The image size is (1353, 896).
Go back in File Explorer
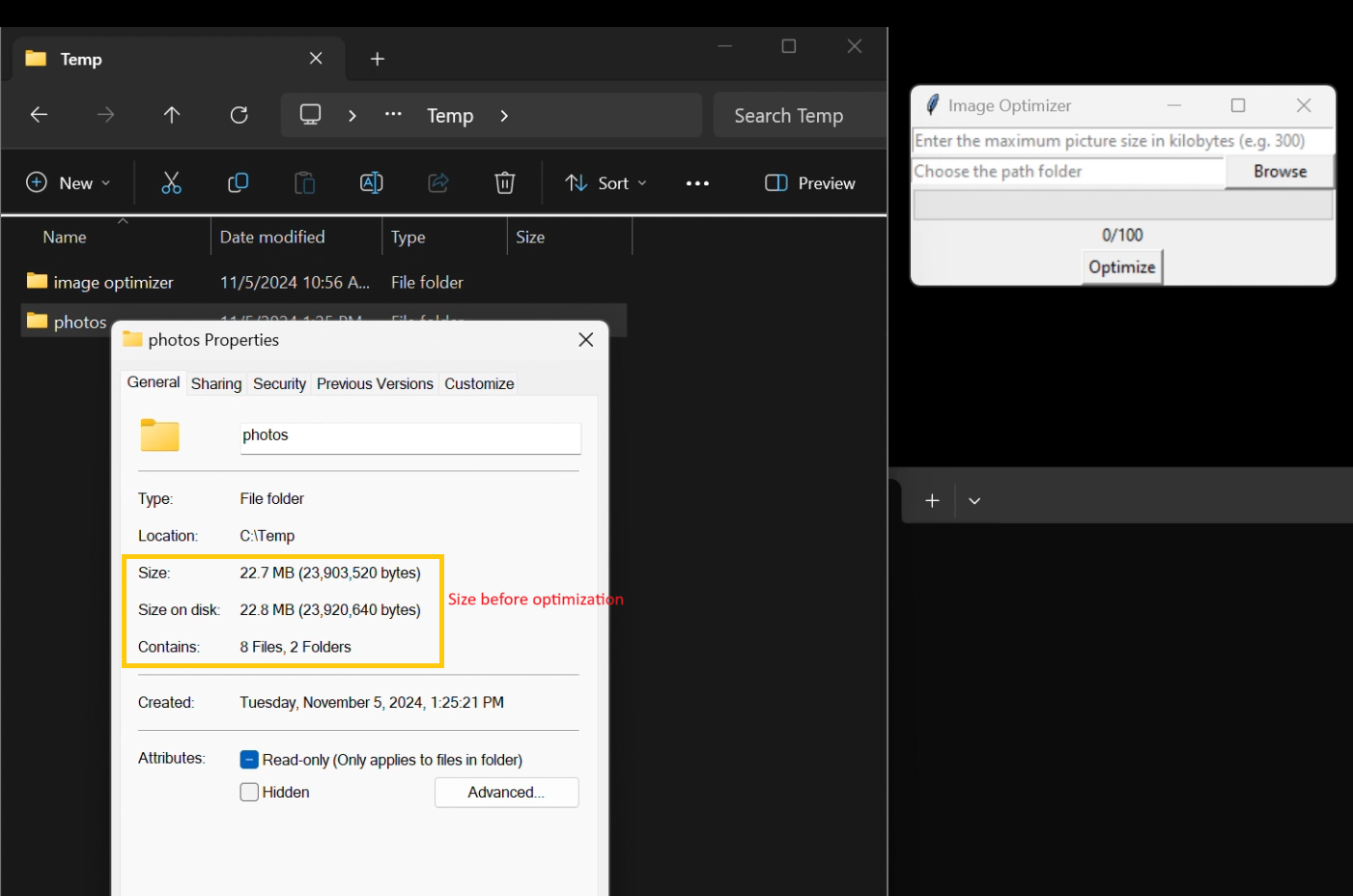[39, 115]
